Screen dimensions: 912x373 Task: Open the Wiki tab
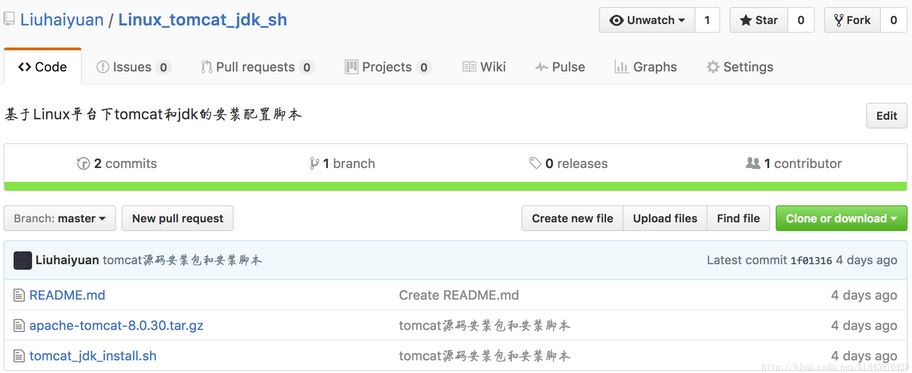[x=484, y=67]
